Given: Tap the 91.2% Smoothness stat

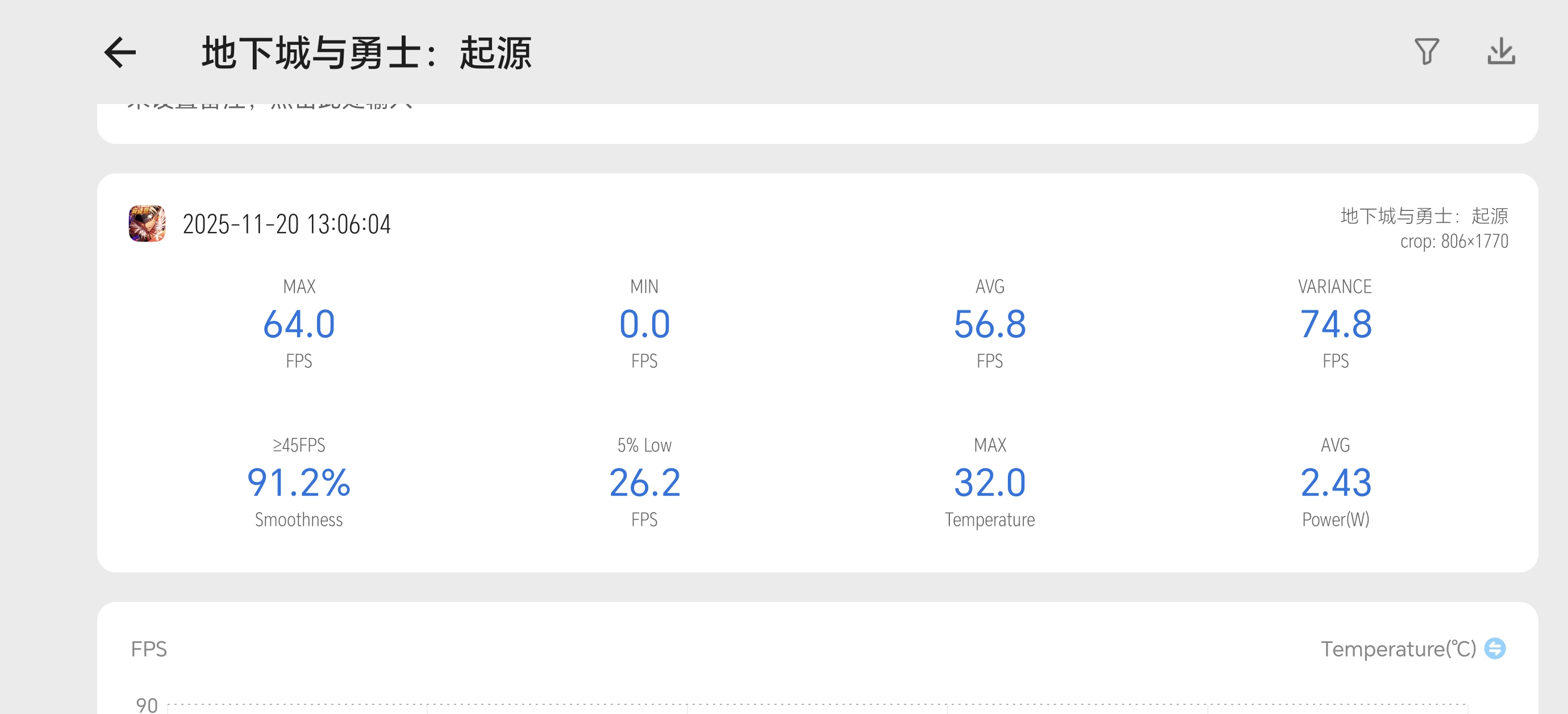Looking at the screenshot, I should 299,483.
